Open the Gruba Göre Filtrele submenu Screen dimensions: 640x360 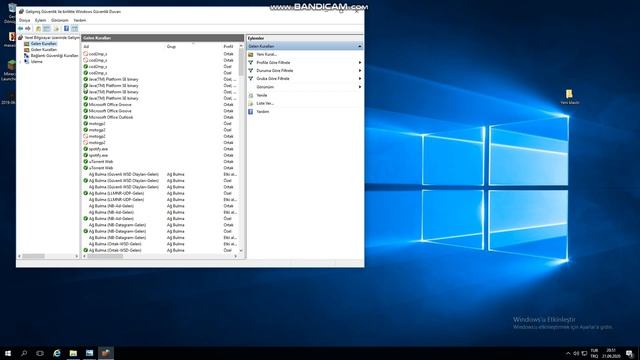[x=304, y=78]
